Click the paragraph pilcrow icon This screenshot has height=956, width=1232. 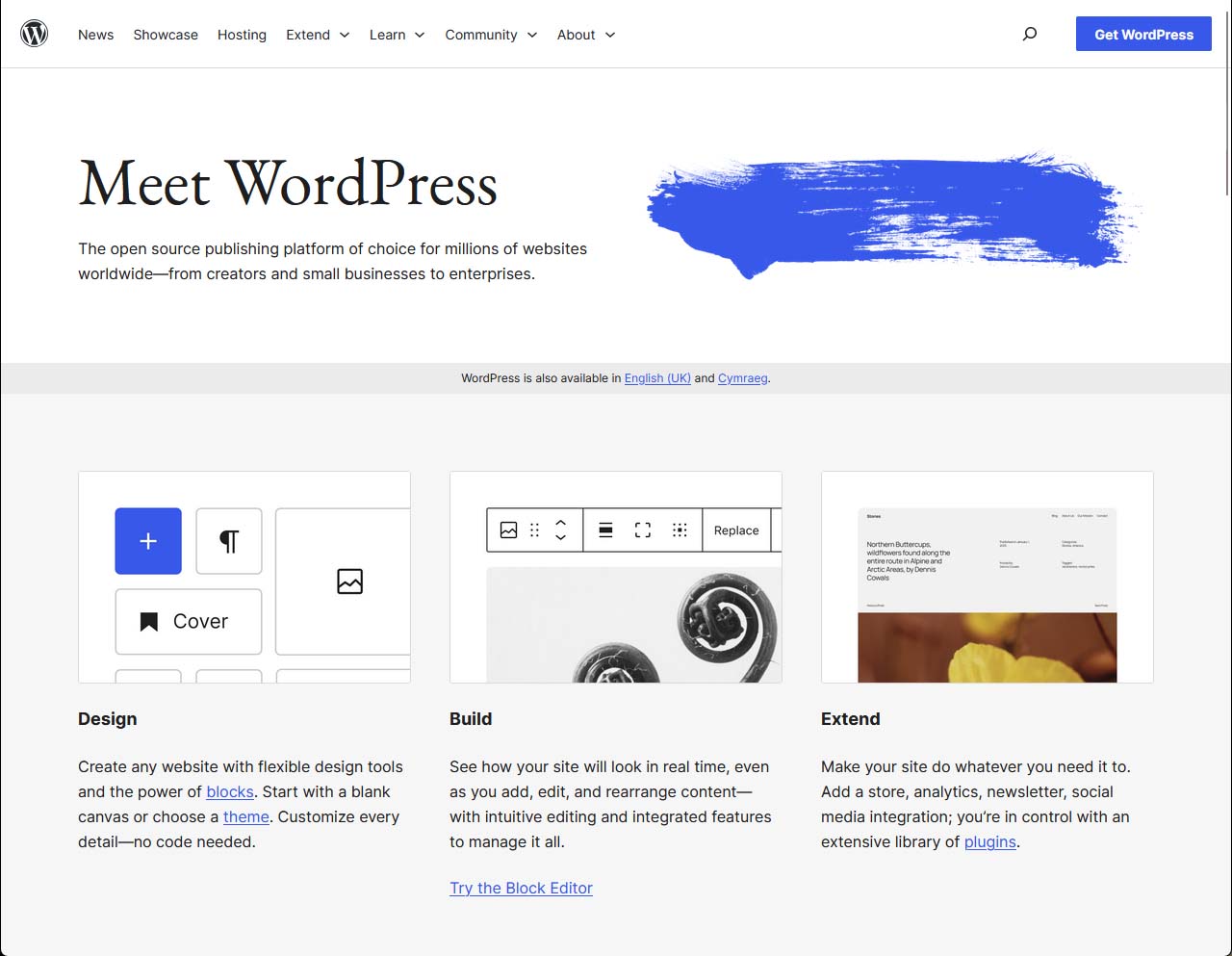pyautogui.click(x=229, y=541)
